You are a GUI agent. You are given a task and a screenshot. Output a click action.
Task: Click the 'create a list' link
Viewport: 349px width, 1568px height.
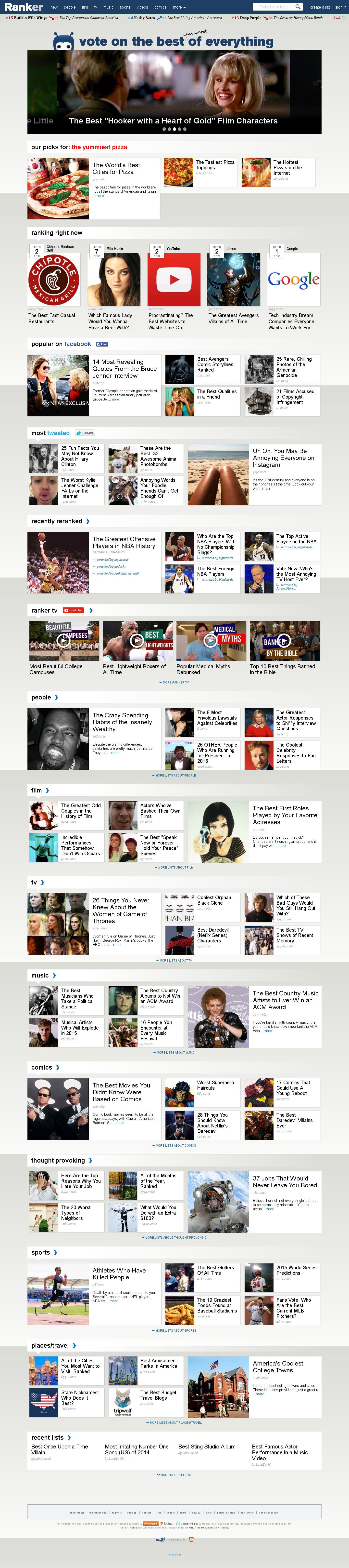pyautogui.click(x=320, y=7)
